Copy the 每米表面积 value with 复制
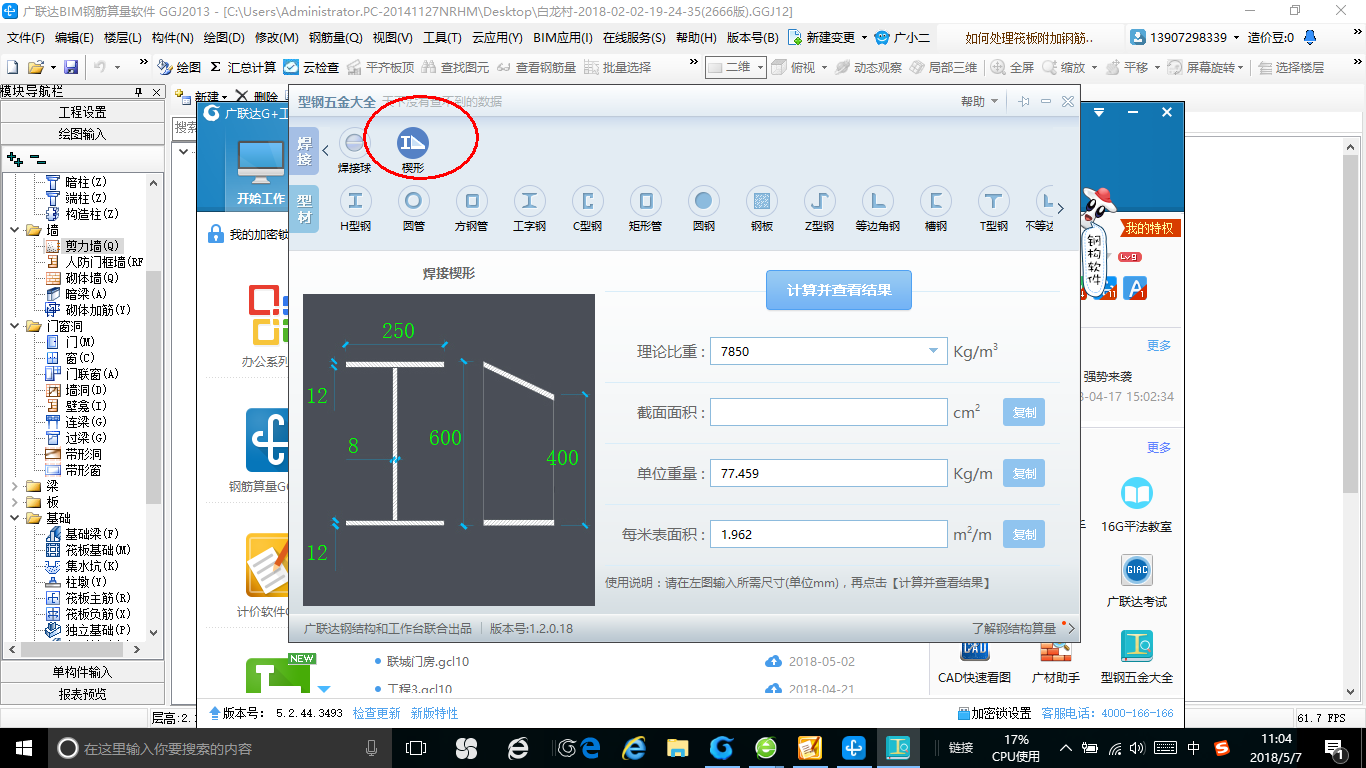1366x768 pixels. [x=1024, y=534]
